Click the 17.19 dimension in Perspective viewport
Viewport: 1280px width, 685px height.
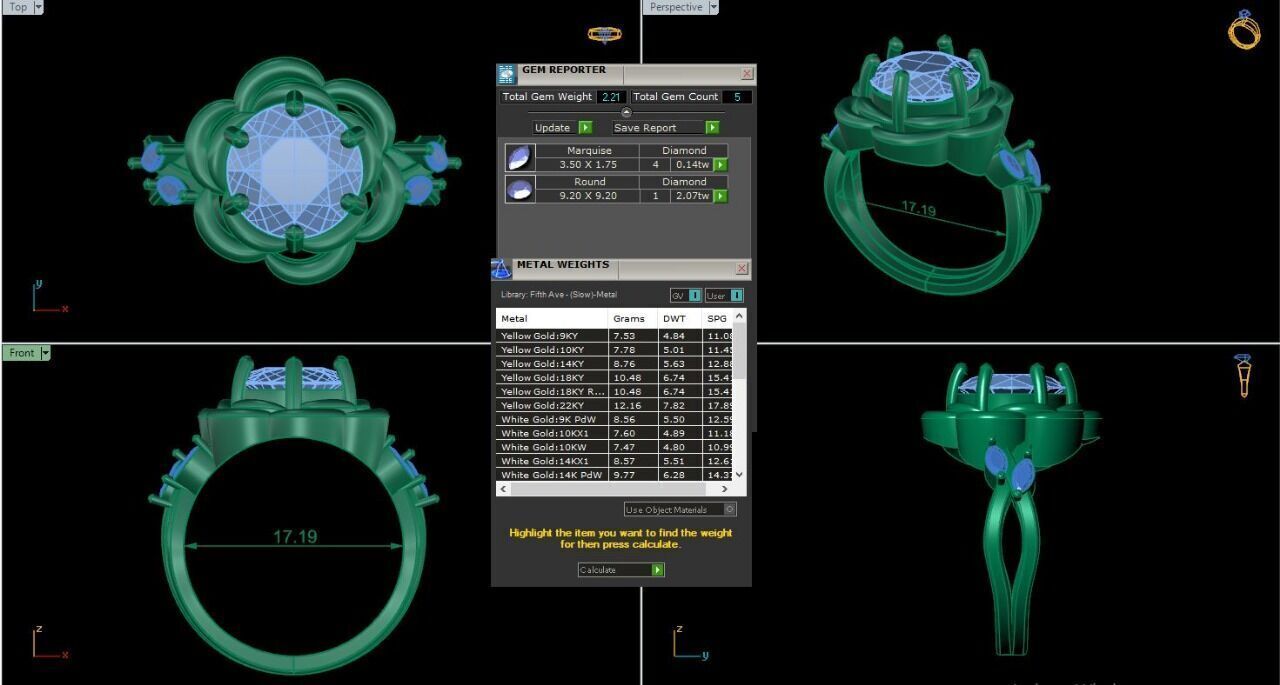coord(918,209)
